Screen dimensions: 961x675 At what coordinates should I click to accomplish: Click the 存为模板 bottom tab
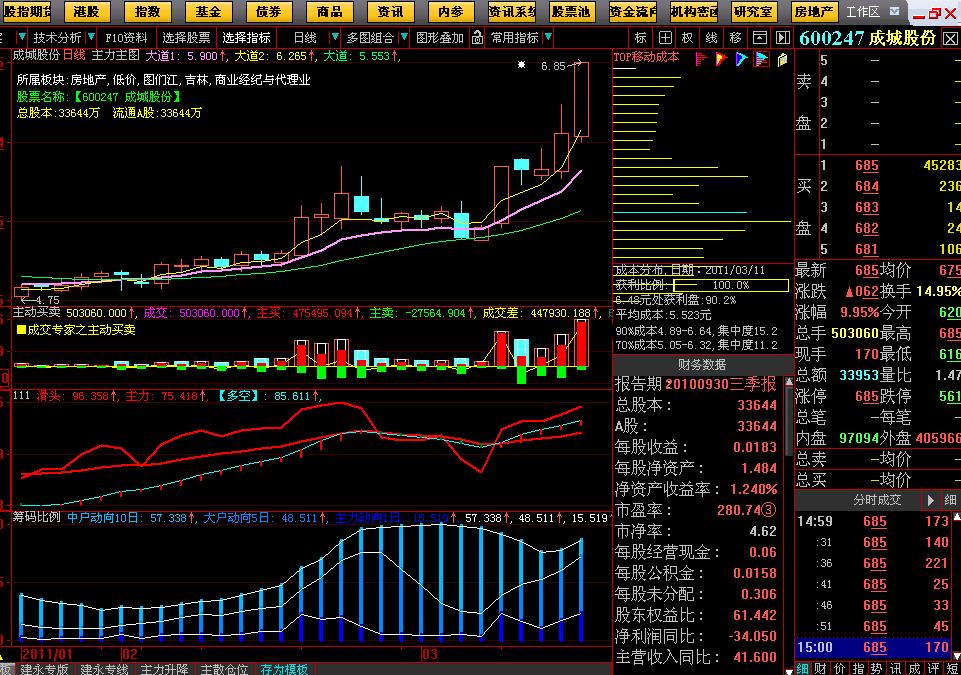(284, 669)
